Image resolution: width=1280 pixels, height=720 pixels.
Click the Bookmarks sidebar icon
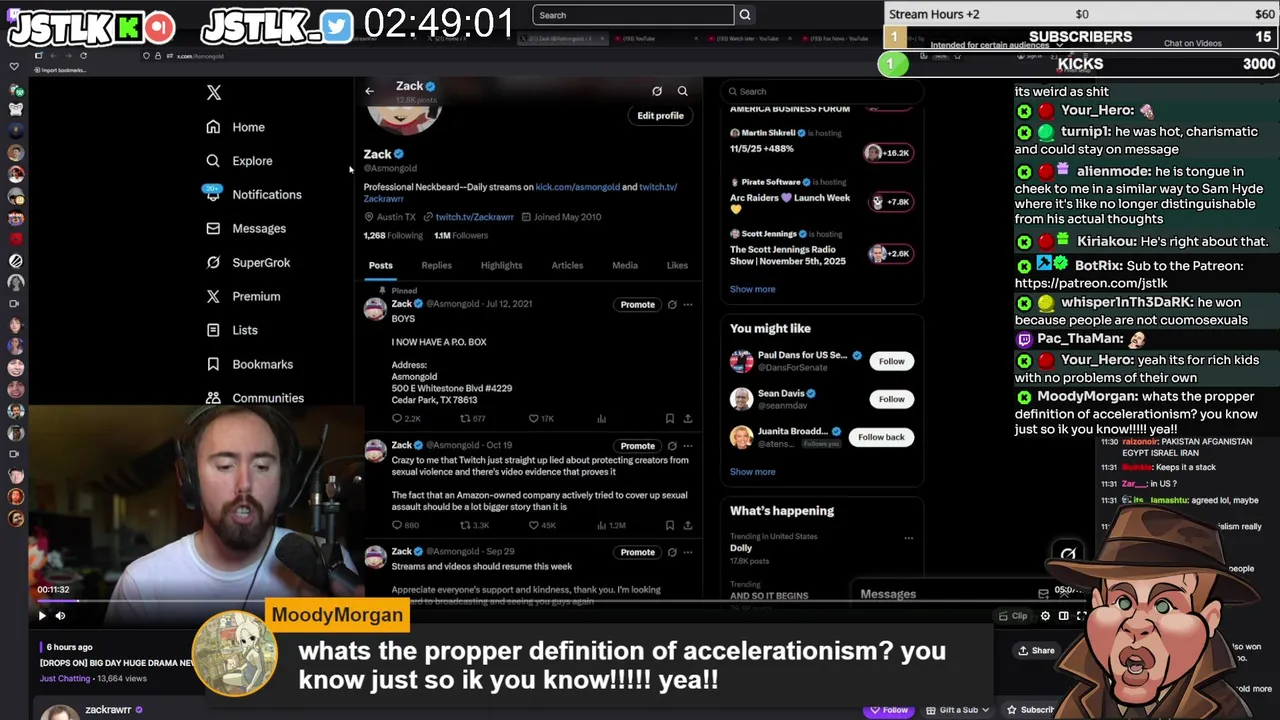point(213,364)
